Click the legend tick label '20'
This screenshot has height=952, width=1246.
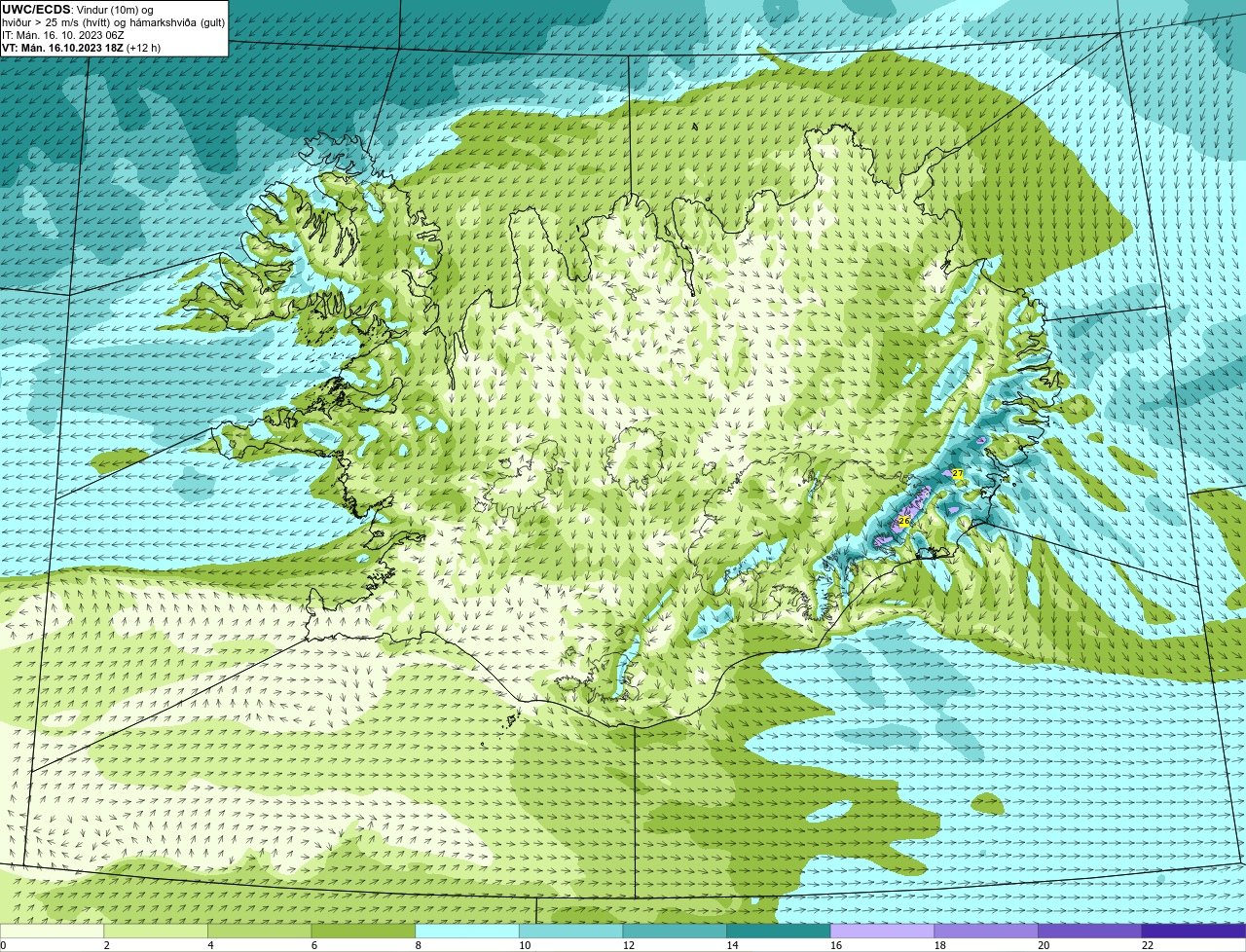[1044, 945]
